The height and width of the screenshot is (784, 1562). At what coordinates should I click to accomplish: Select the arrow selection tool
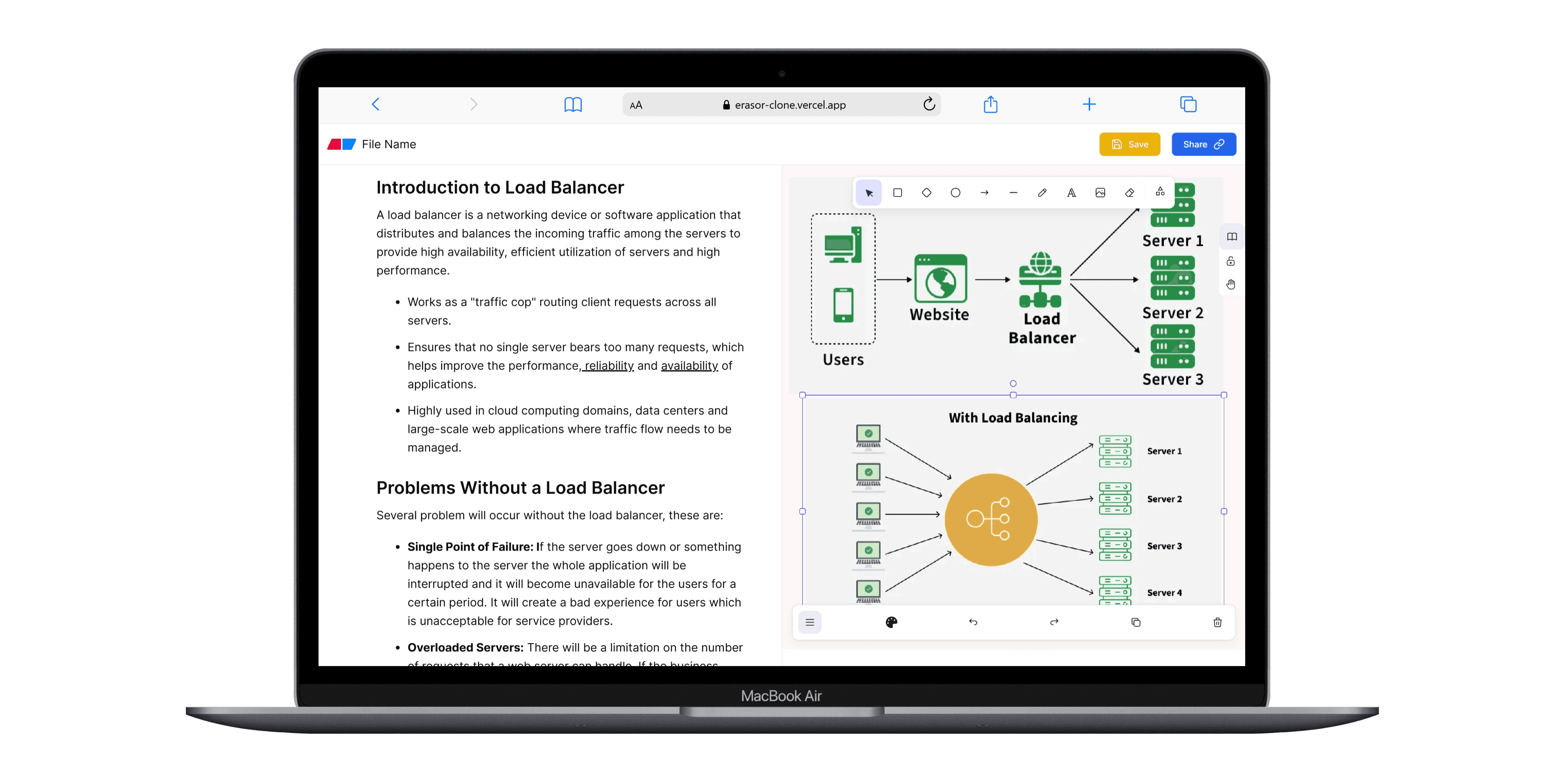tap(868, 193)
